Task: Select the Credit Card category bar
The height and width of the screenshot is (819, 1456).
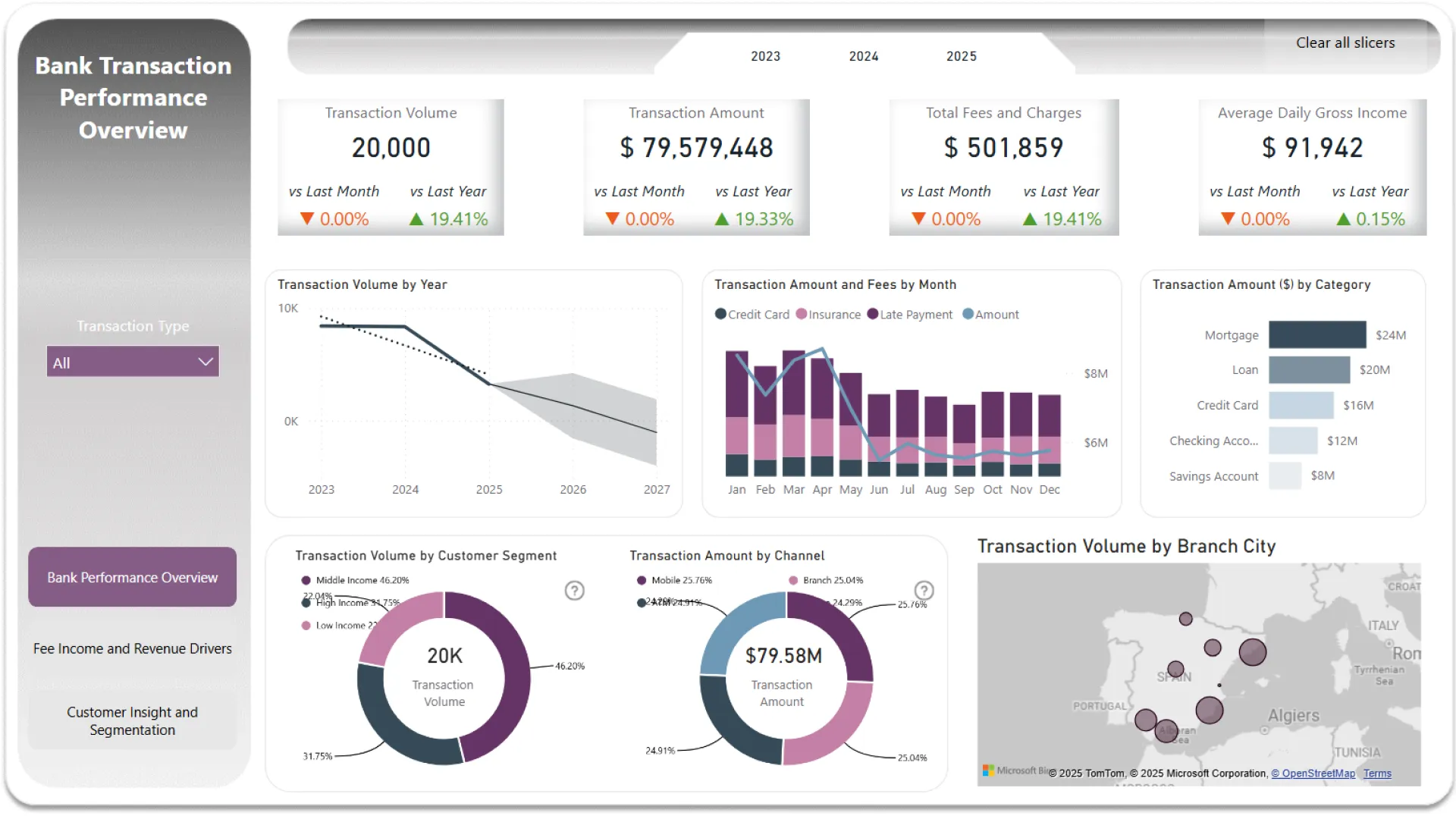Action: tap(1301, 406)
